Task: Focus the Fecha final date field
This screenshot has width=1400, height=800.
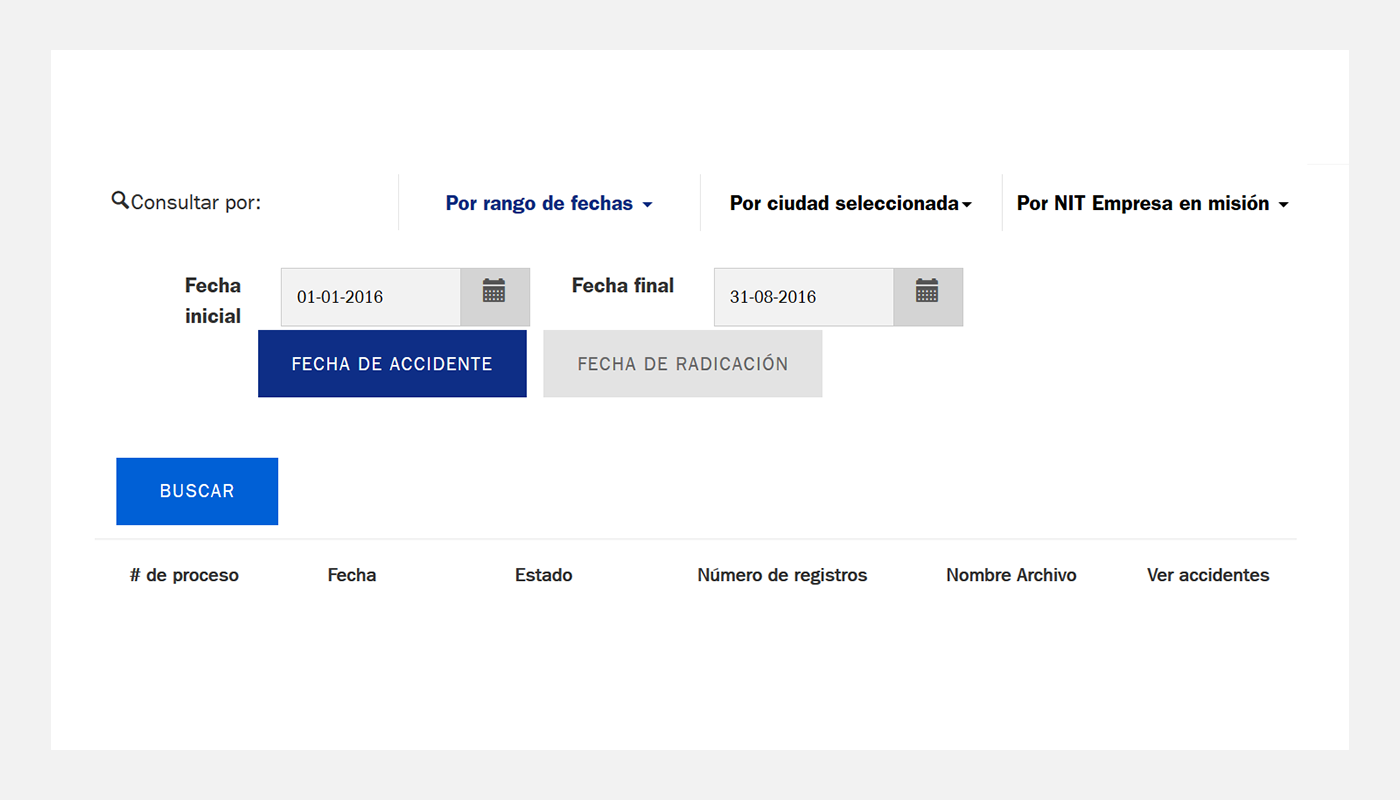Action: tap(804, 297)
